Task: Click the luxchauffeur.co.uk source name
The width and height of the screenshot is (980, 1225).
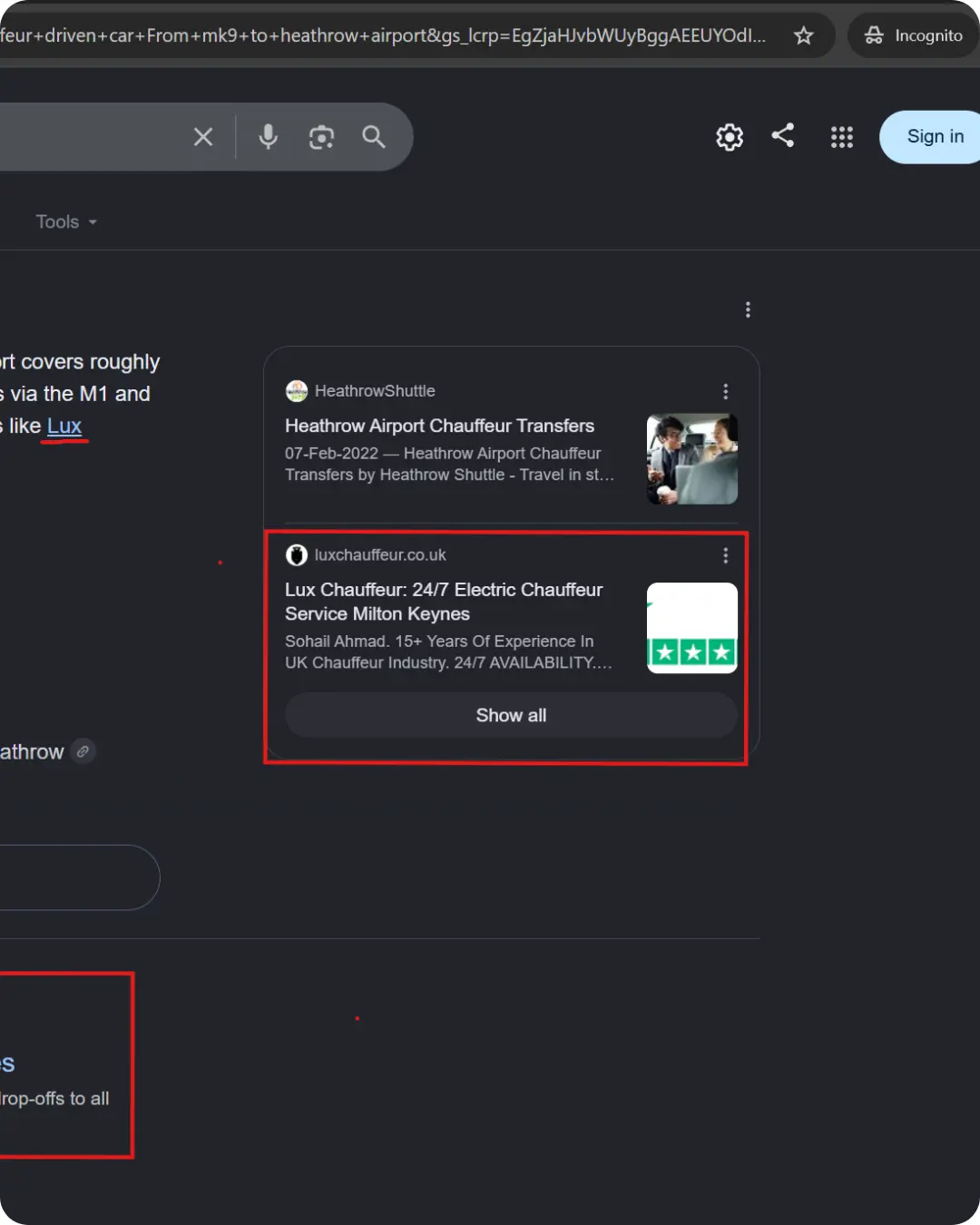Action: (380, 555)
